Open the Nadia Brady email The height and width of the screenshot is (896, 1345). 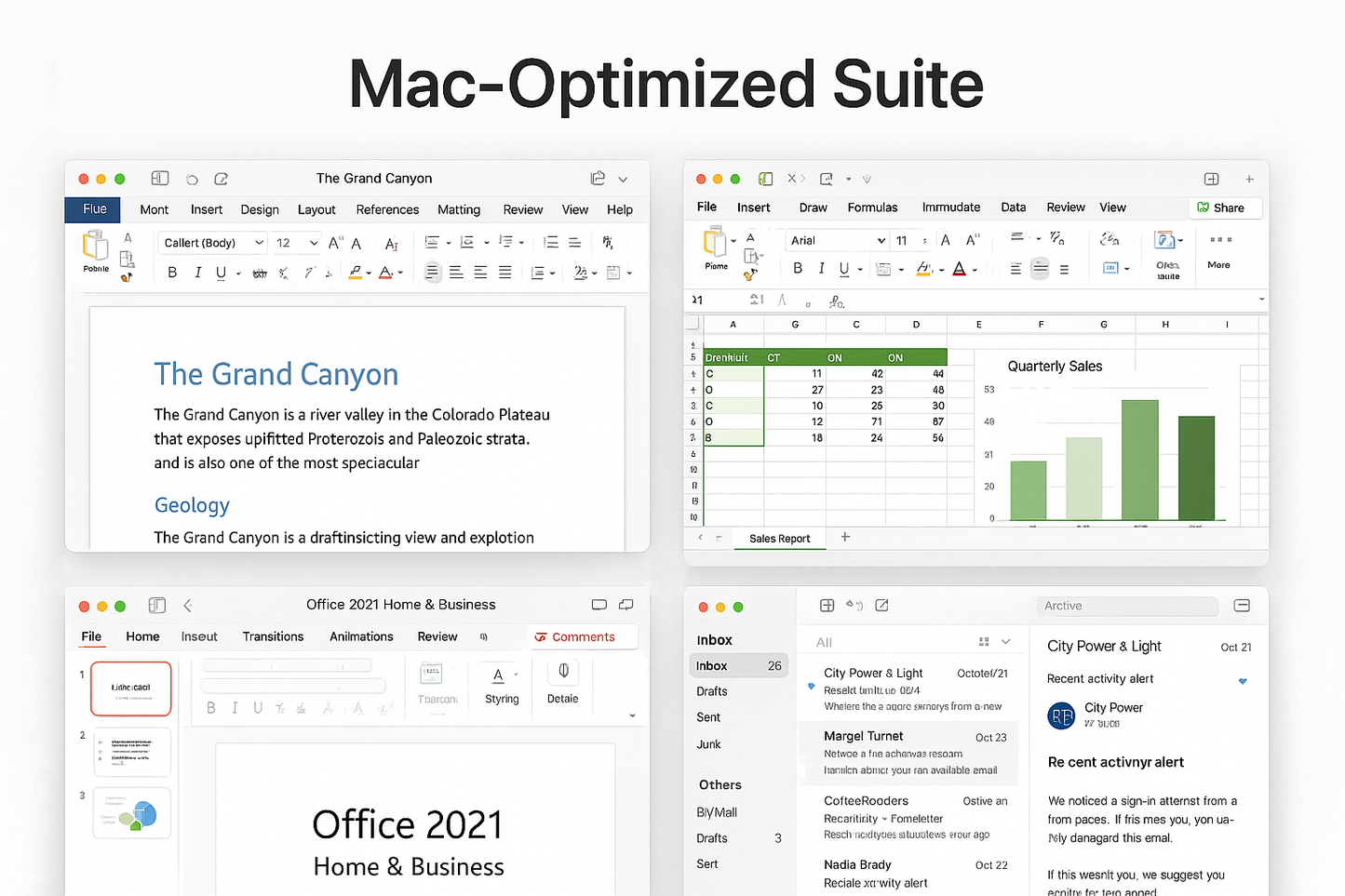(x=908, y=875)
